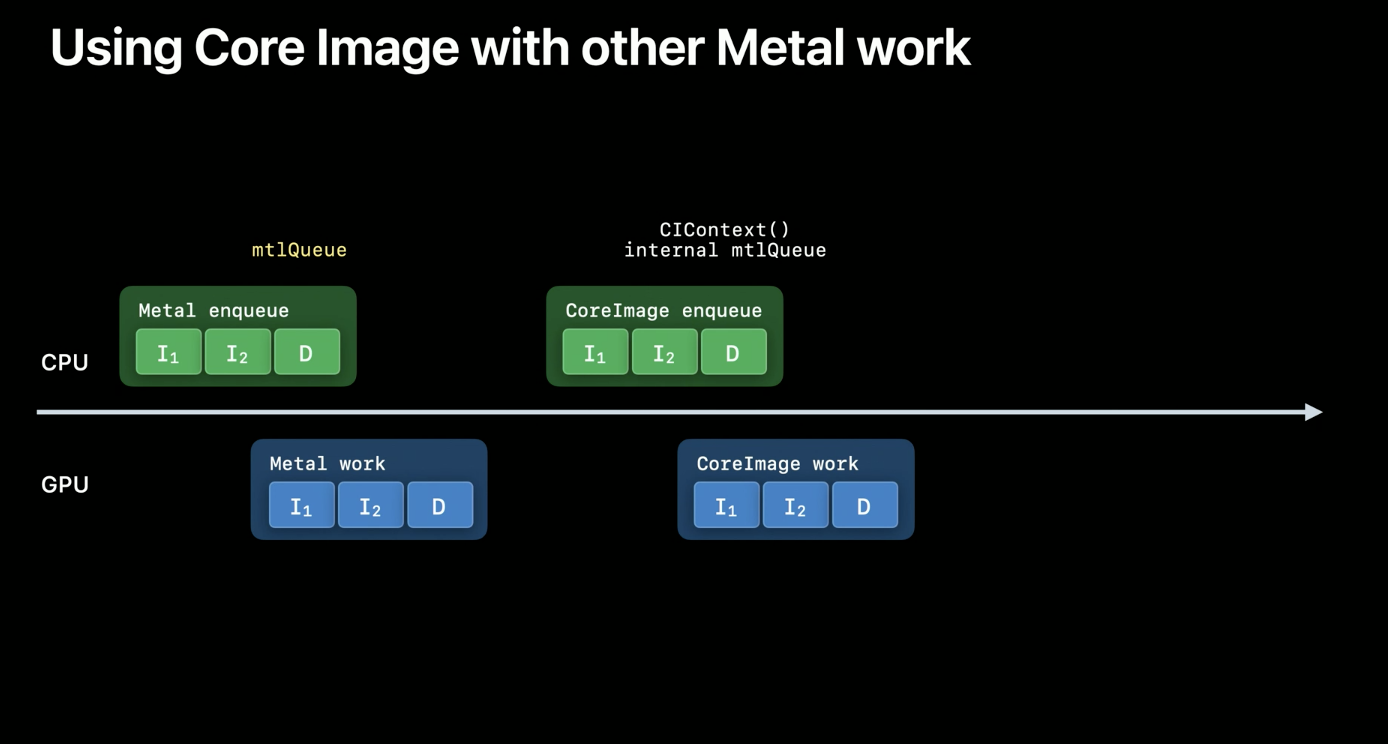Click the blue D block in Metal work

440,505
